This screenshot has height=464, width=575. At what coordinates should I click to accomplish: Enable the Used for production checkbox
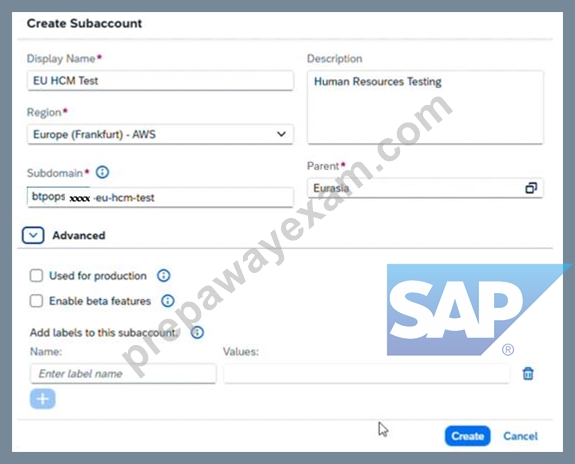[x=36, y=275]
